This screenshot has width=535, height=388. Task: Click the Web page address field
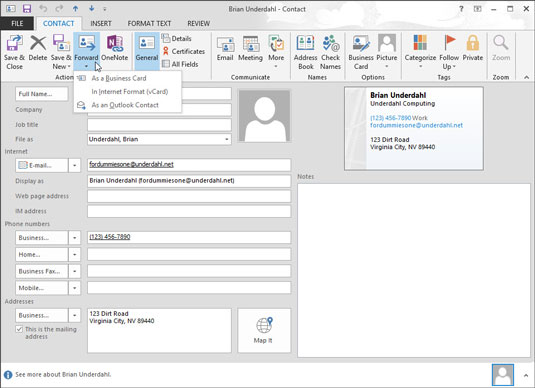click(189, 196)
